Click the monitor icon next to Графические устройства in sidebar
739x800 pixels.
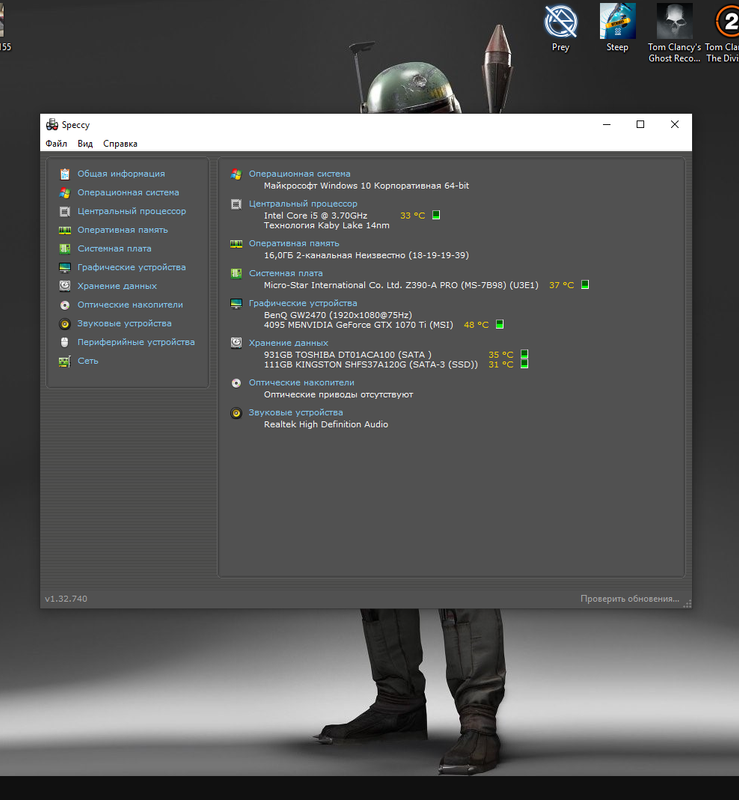pyautogui.click(x=65, y=267)
